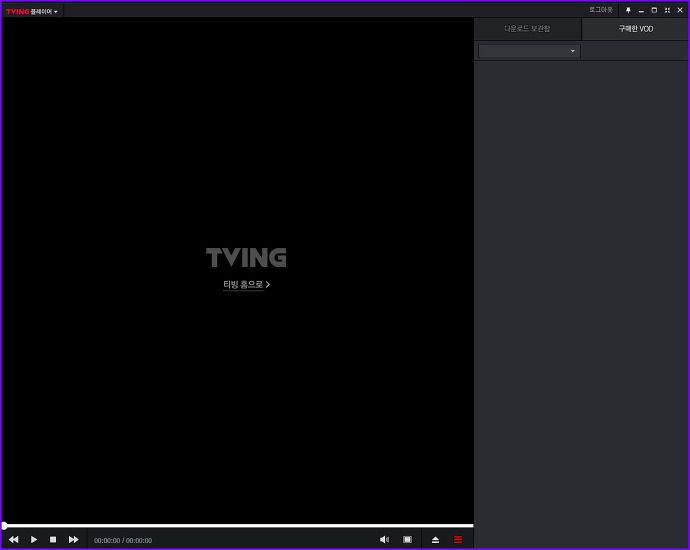Click the seek bar handle at start
The width and height of the screenshot is (690, 550).
point(4,525)
